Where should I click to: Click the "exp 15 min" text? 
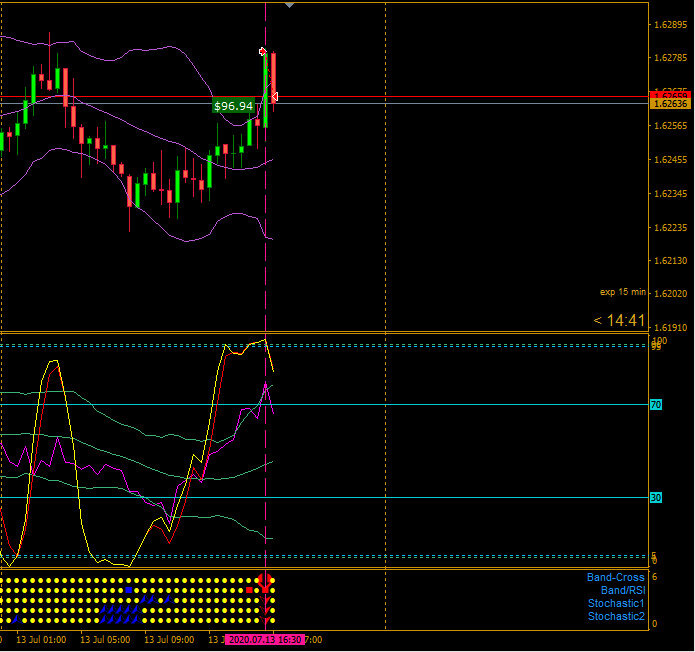[x=623, y=292]
